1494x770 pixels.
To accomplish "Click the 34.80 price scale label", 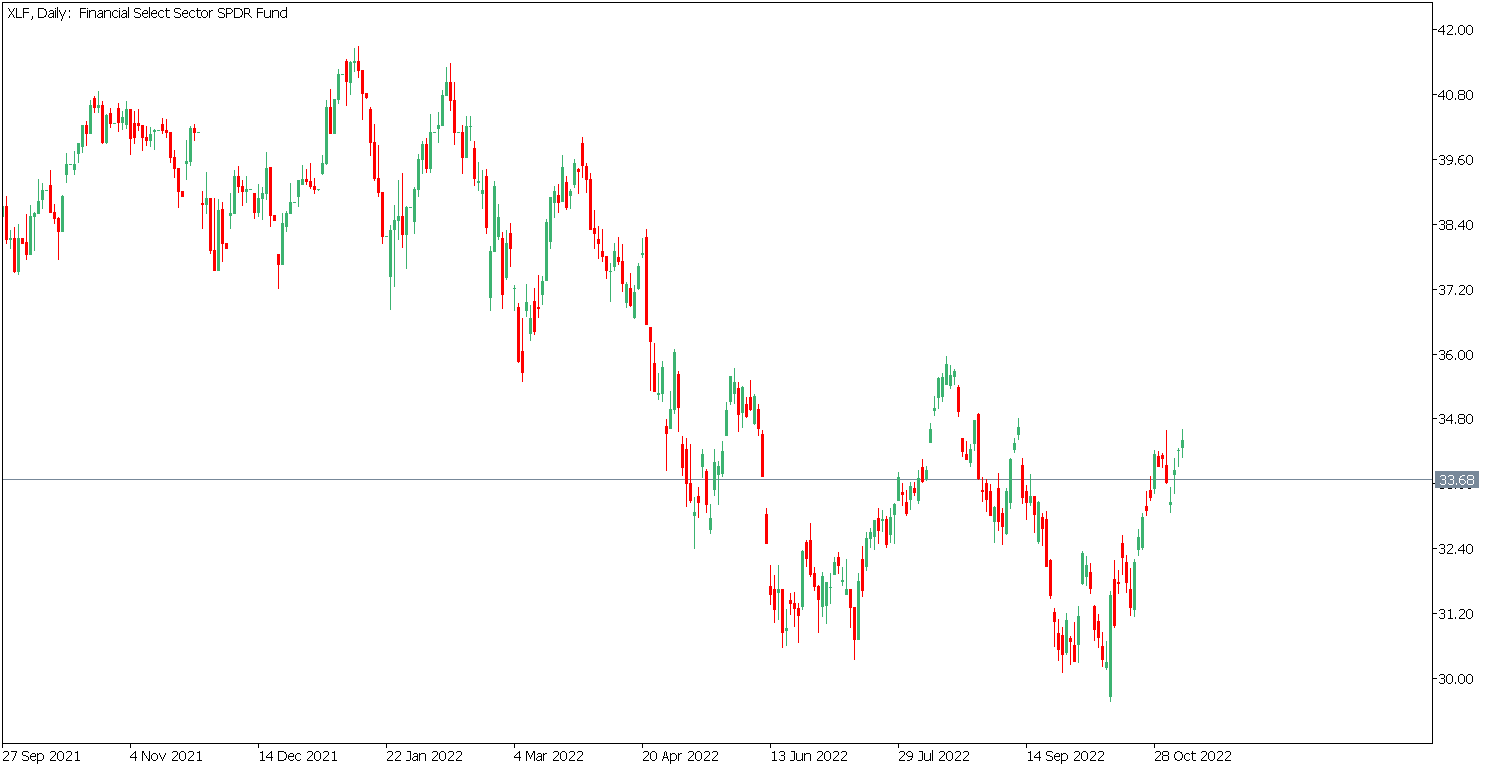I will tap(1455, 419).
